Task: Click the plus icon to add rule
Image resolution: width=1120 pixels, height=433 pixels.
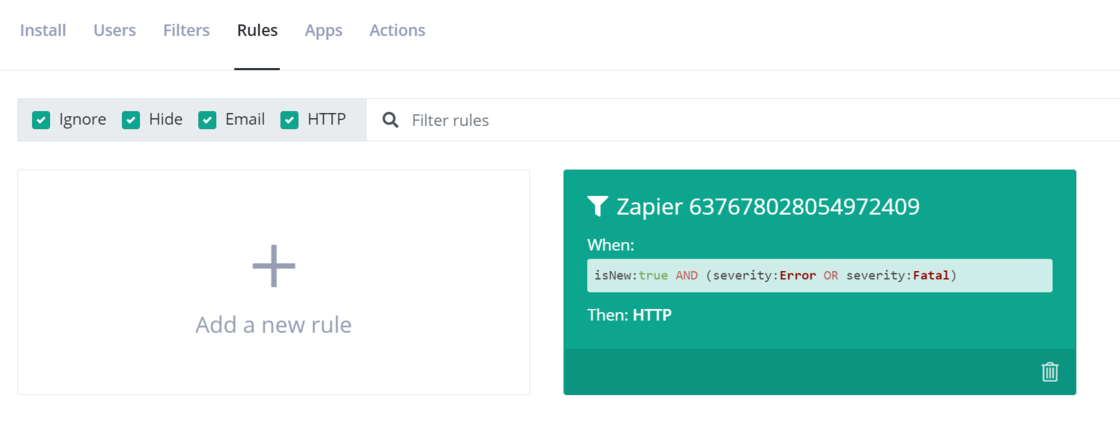Action: 274,266
